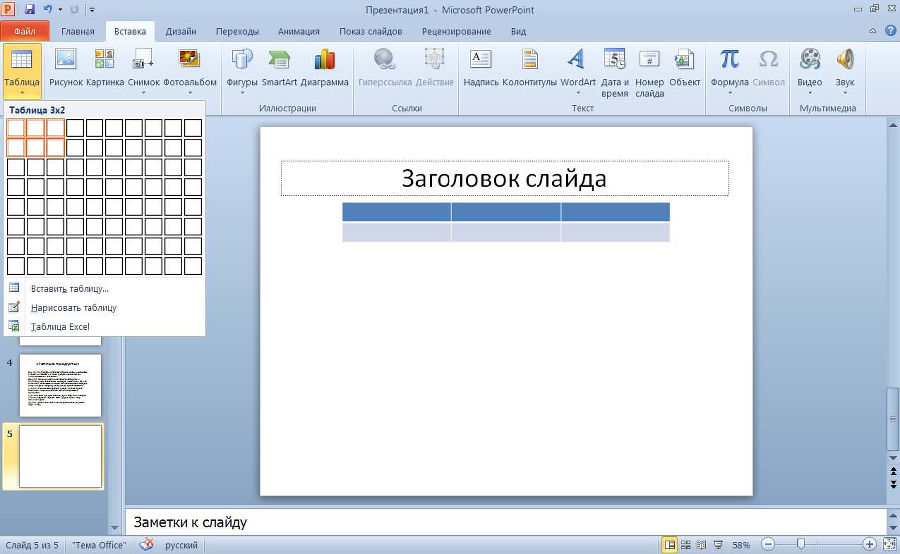Fit slide to current window icon
The image size is (900, 554).
pyautogui.click(x=889, y=544)
